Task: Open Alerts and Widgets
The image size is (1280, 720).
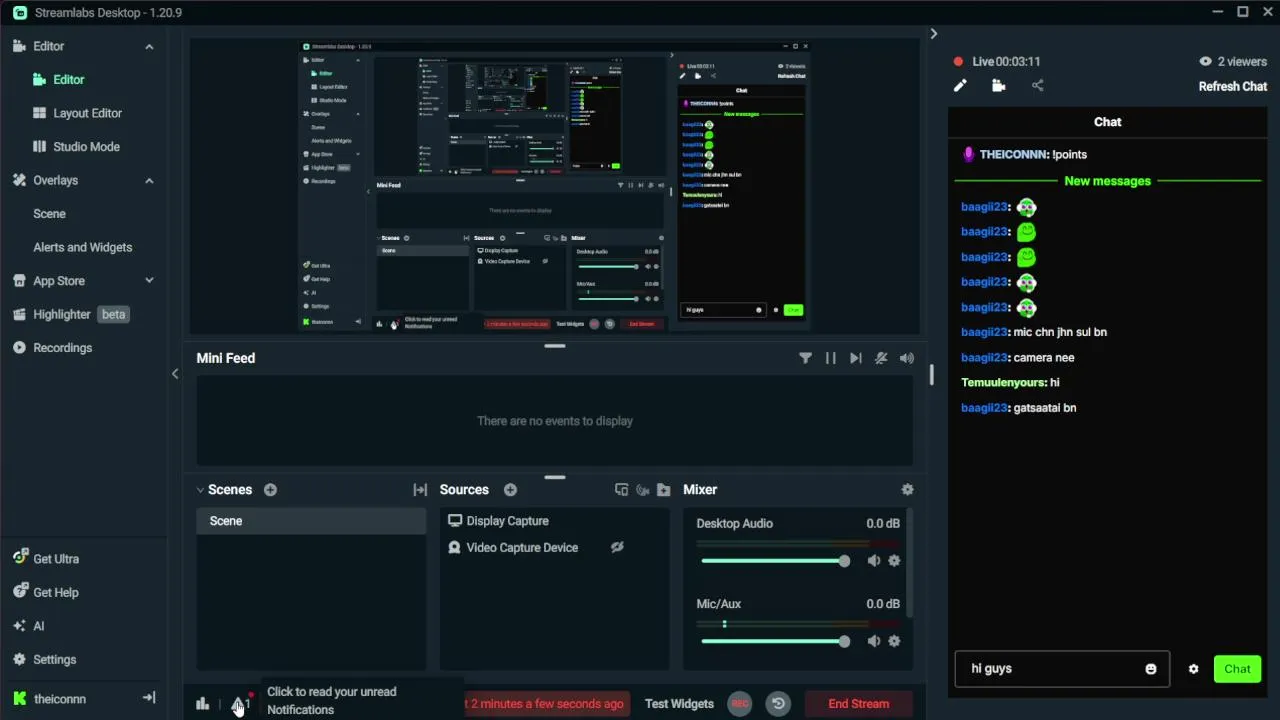Action: (82, 247)
